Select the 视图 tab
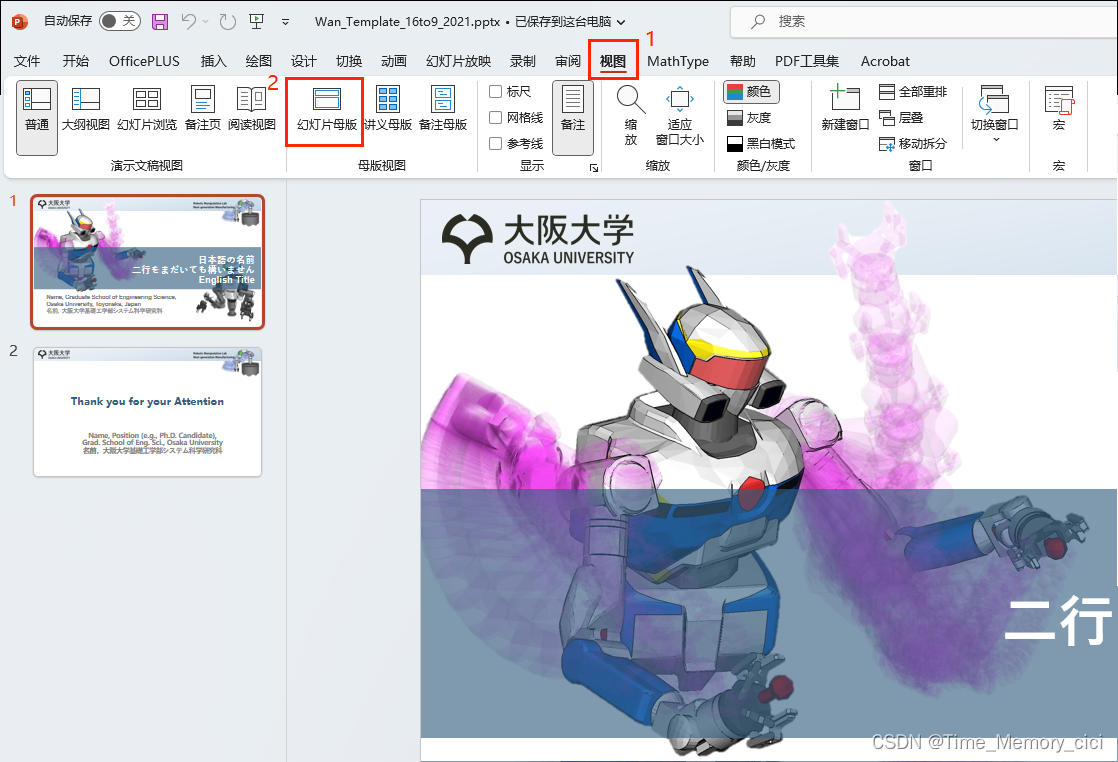1118x762 pixels. point(612,61)
